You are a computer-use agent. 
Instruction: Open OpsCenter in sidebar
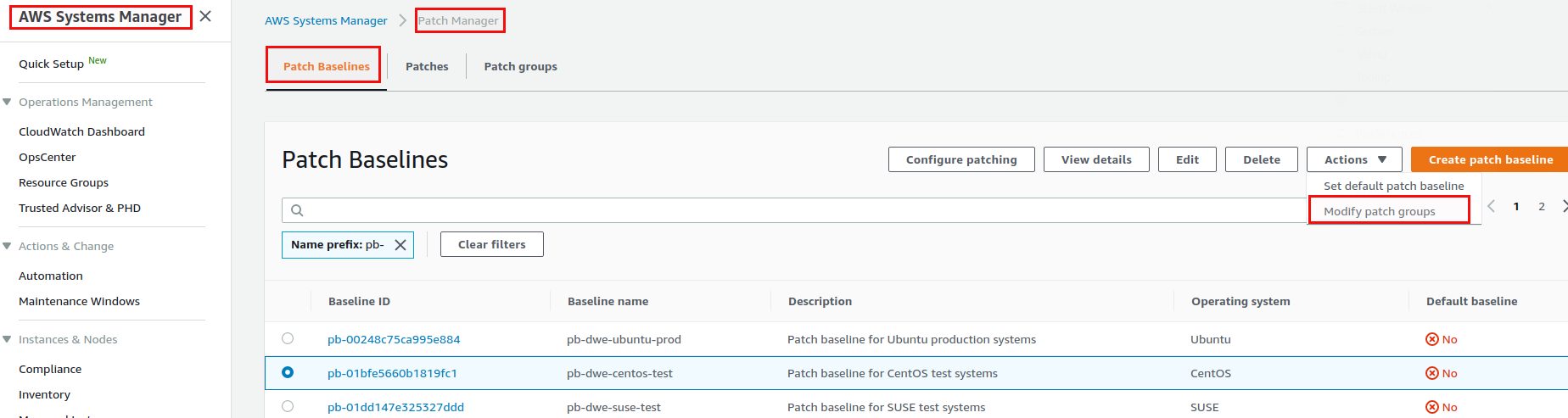coord(48,157)
